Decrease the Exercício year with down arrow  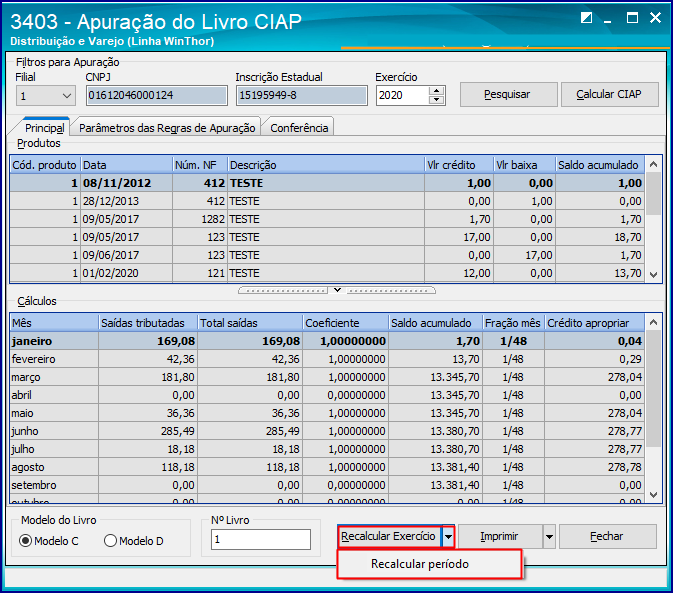tap(437, 100)
